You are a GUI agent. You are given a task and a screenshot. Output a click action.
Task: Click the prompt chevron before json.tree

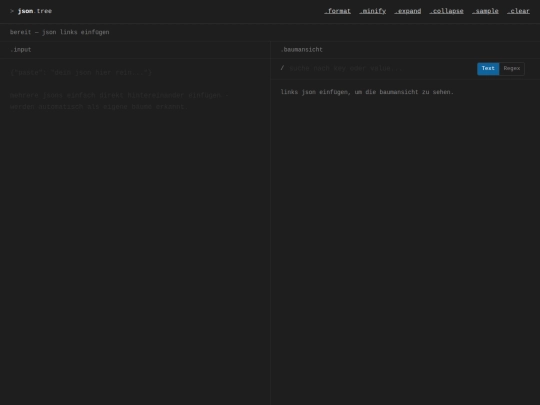click(x=12, y=11)
